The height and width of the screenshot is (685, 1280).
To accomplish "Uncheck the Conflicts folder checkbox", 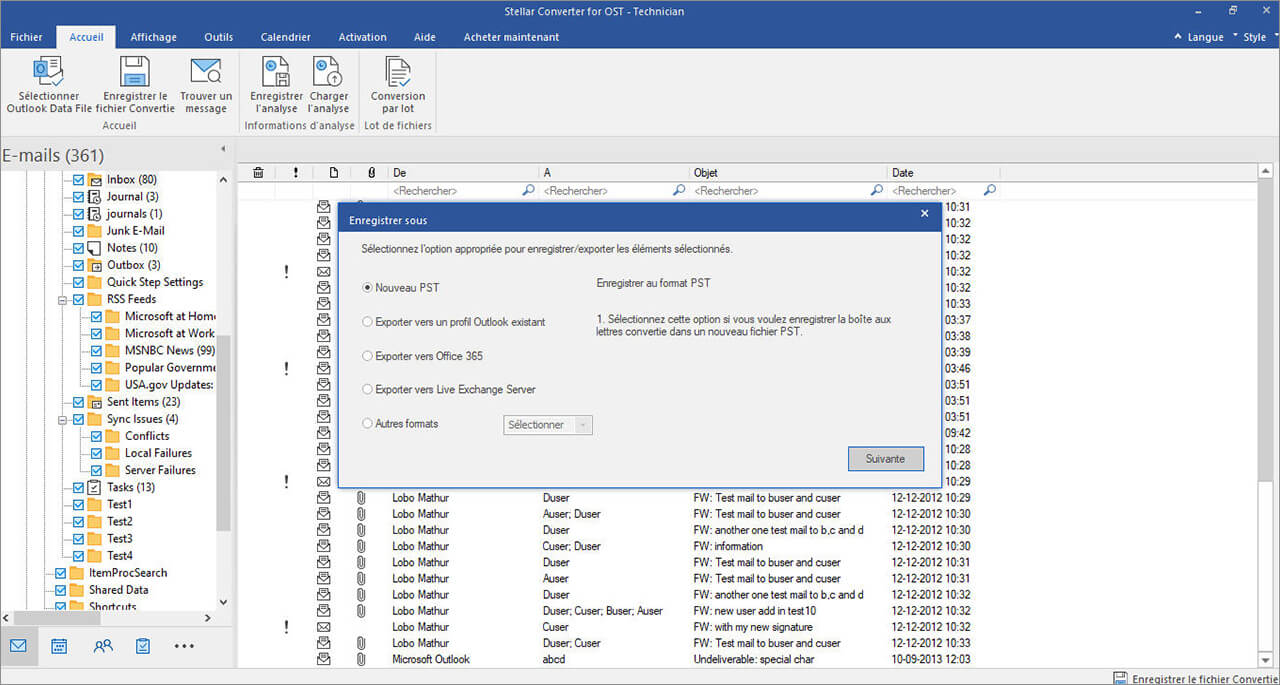I will pyautogui.click(x=97, y=436).
